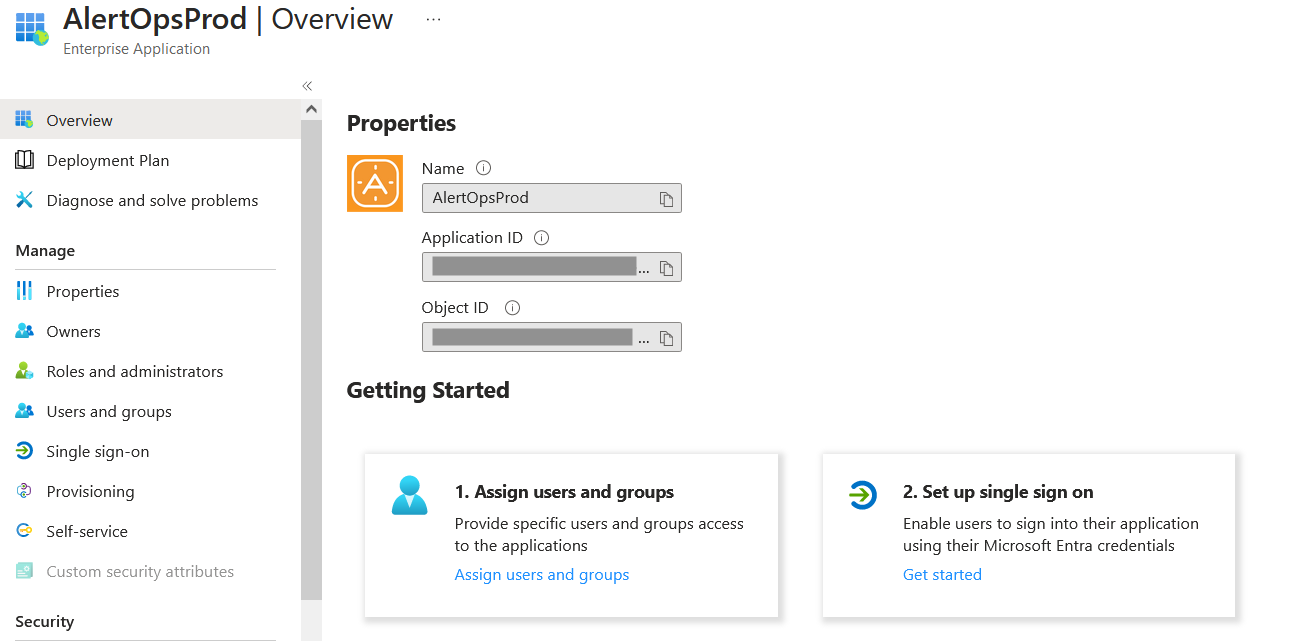Click the orange AlertOps application logo
The height and width of the screenshot is (641, 1289).
coord(375,183)
